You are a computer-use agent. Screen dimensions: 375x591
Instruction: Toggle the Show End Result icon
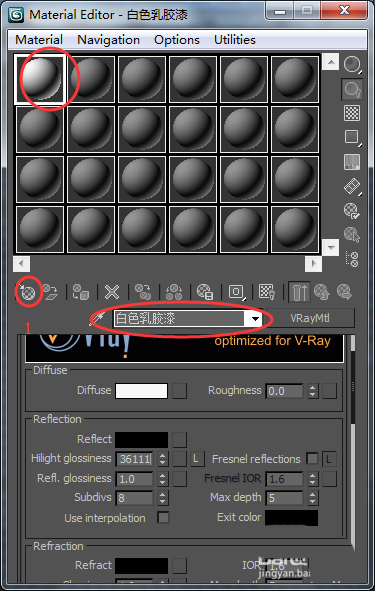(x=300, y=292)
